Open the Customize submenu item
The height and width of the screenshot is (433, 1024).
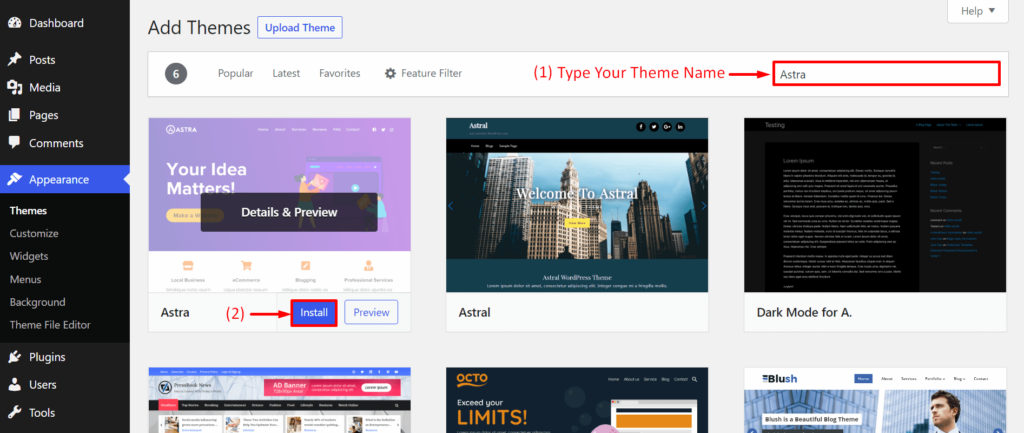coord(34,233)
